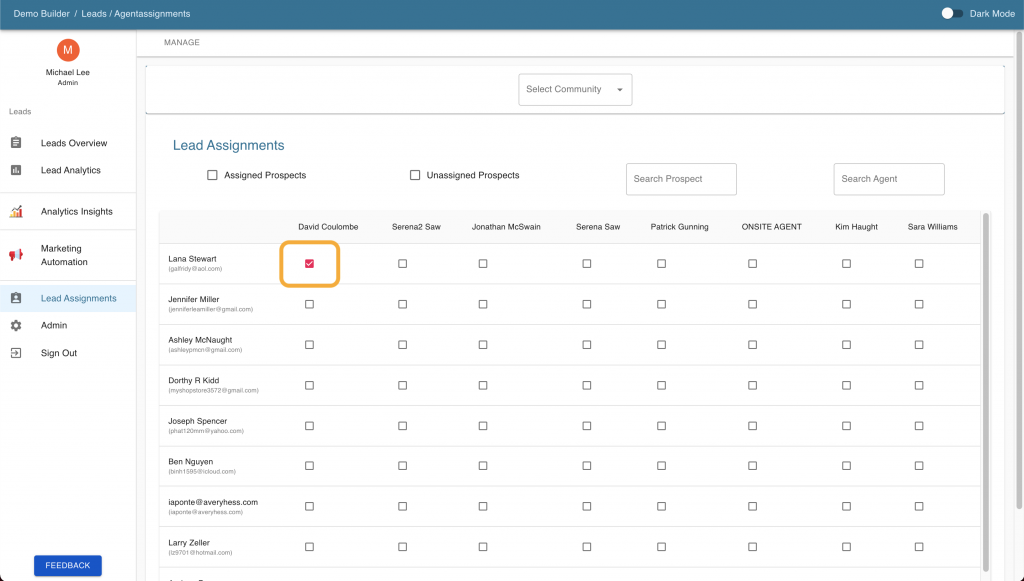The image size is (1024, 581).
Task: Assign Larry Zeller to Sara Williams
Action: [x=919, y=547]
